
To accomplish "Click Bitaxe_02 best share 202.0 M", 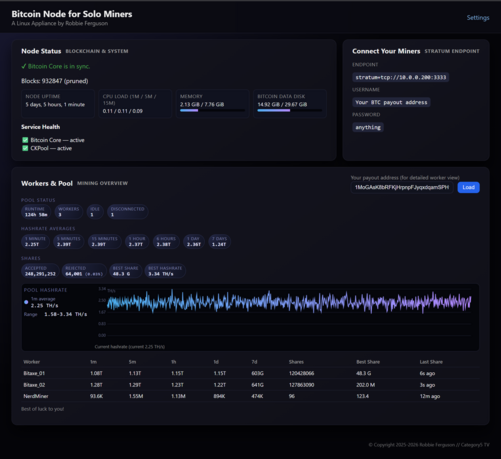I will [365, 385].
